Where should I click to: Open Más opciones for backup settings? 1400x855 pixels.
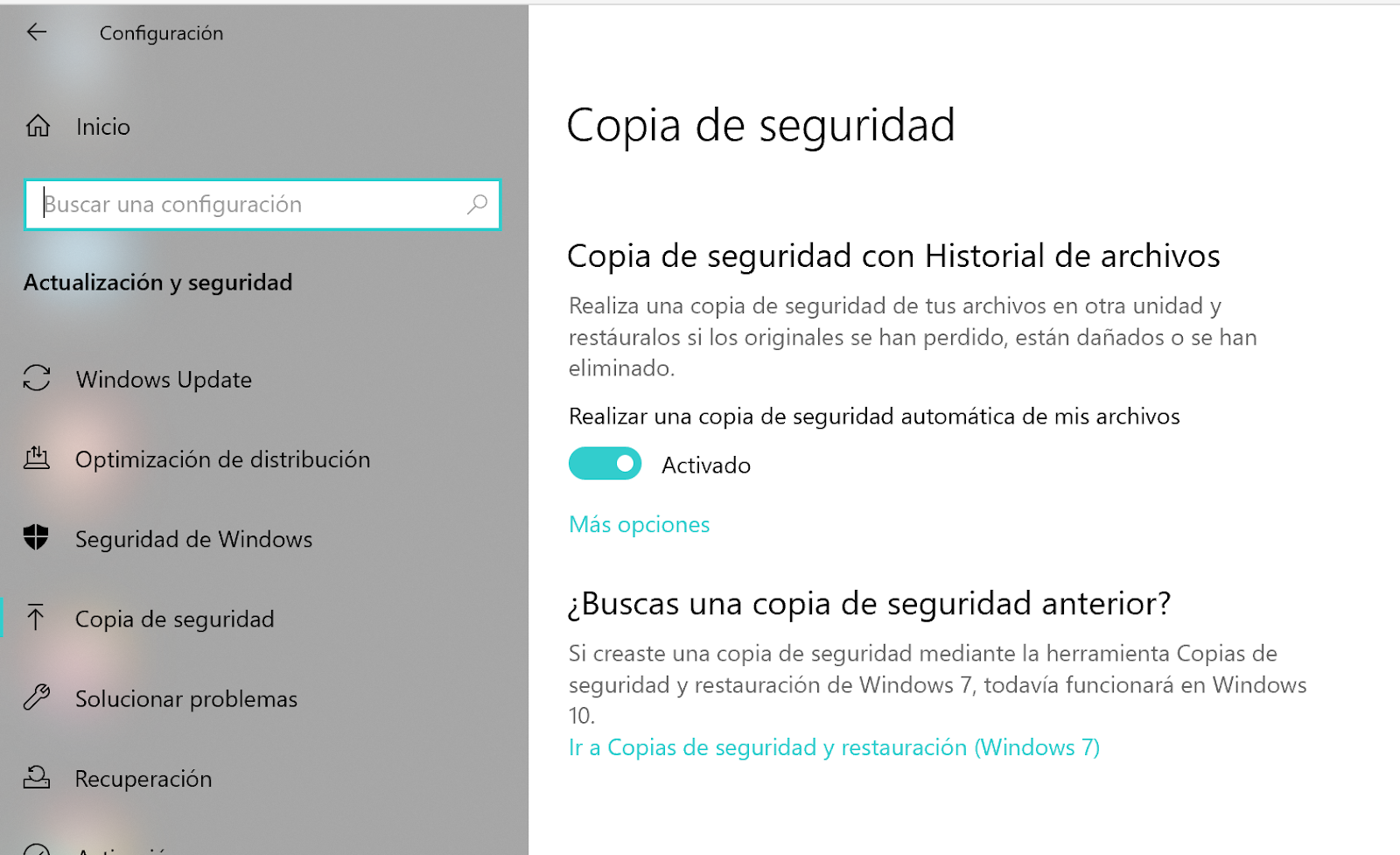(639, 523)
